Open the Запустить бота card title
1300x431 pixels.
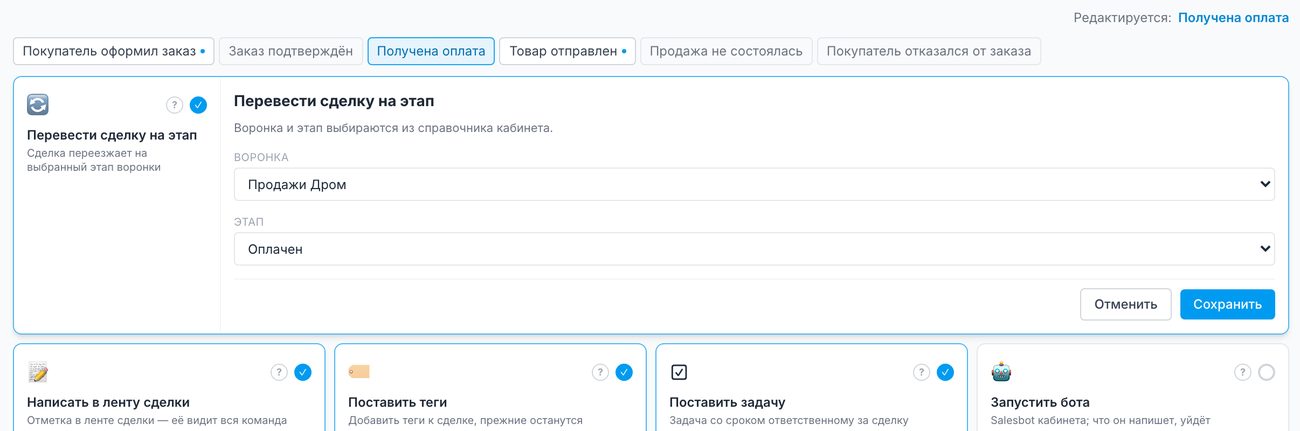click(x=1040, y=402)
